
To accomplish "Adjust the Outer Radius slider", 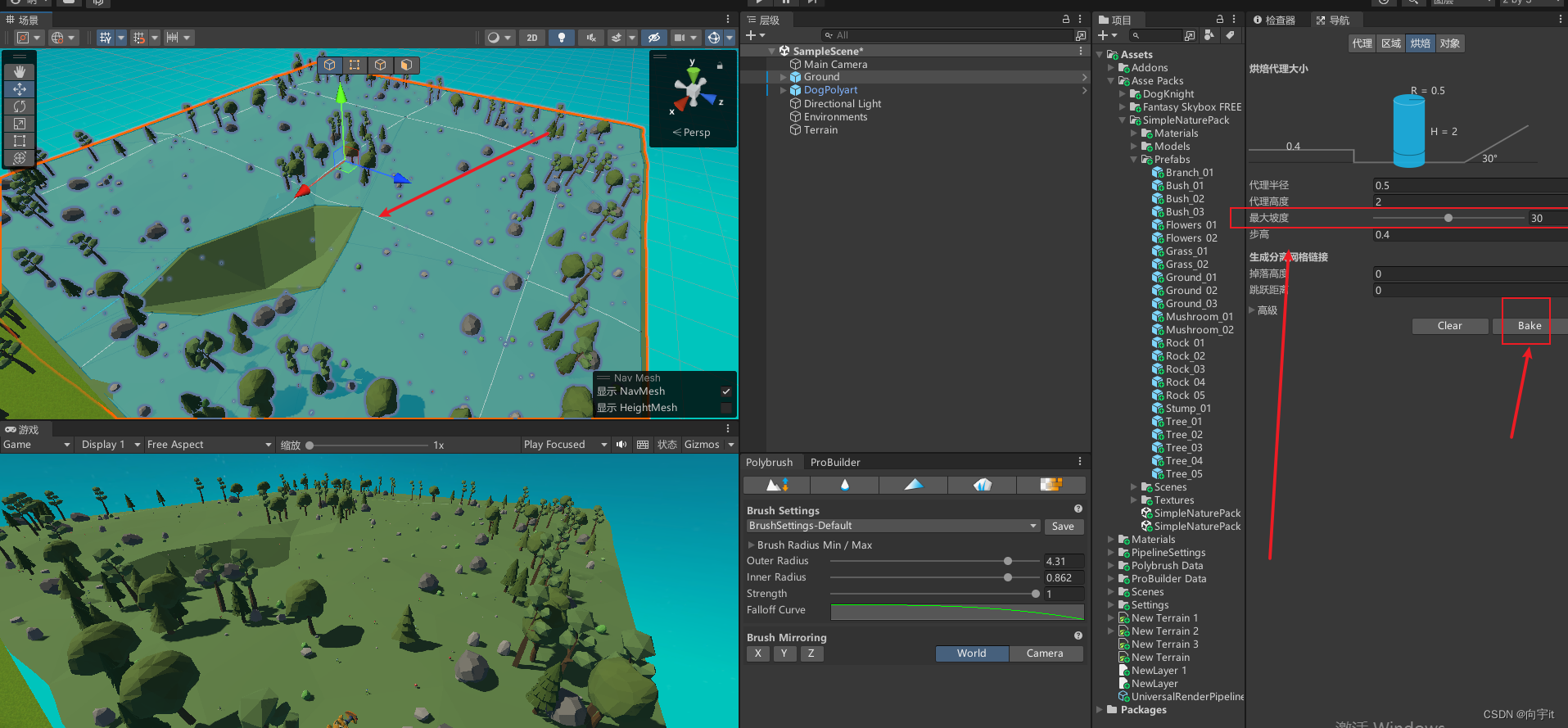I will pyautogui.click(x=933, y=561).
